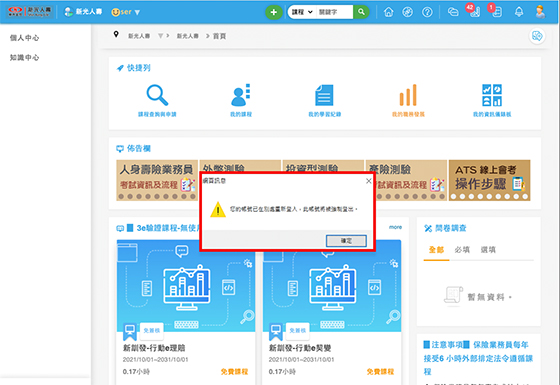The height and width of the screenshot is (385, 560).
Task: Click the 佈告欄 section heading
Action: coord(139,149)
